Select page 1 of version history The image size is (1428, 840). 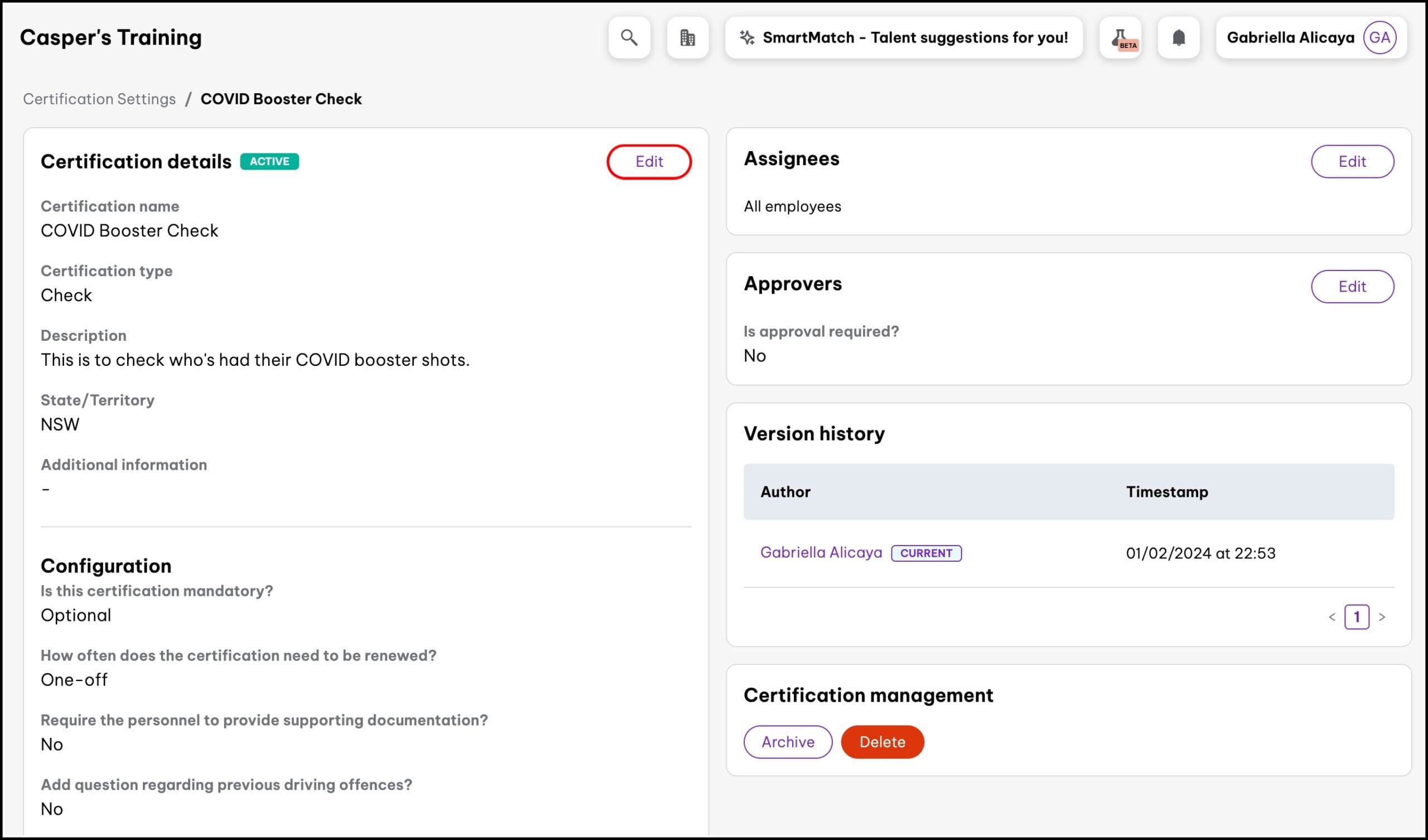tap(1357, 617)
